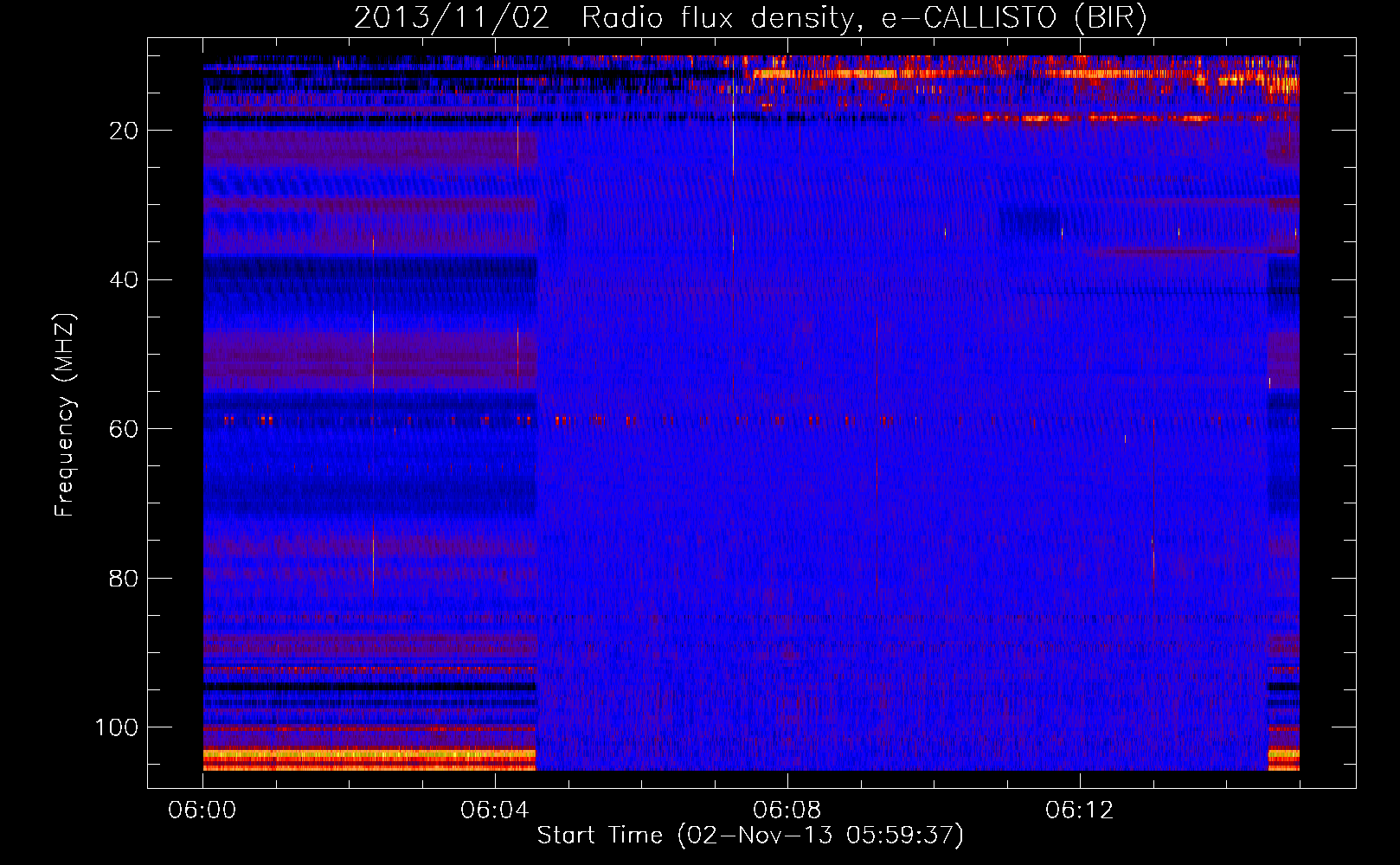Select the 40 MHz frequency tick label
The height and width of the screenshot is (865, 1400).
pyautogui.click(x=125, y=279)
